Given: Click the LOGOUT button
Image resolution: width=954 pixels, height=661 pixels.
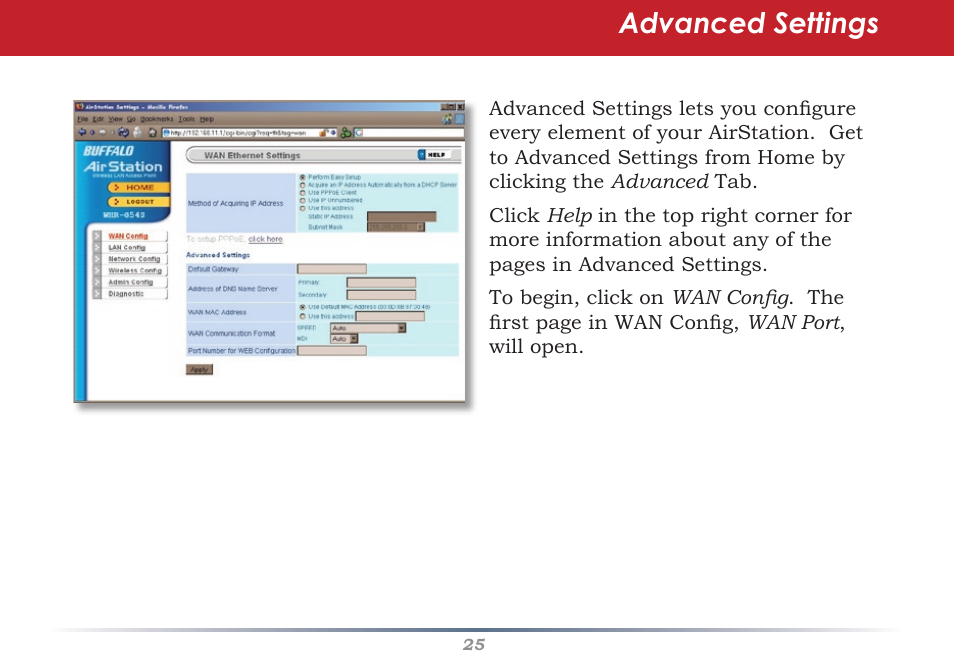Looking at the screenshot, I should (x=139, y=201).
